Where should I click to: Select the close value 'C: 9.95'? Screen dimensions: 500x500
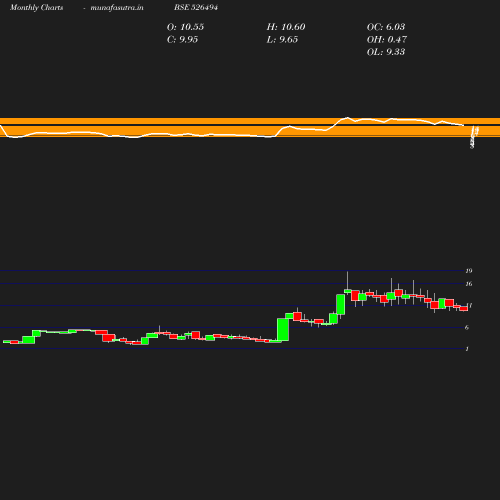(x=182, y=40)
